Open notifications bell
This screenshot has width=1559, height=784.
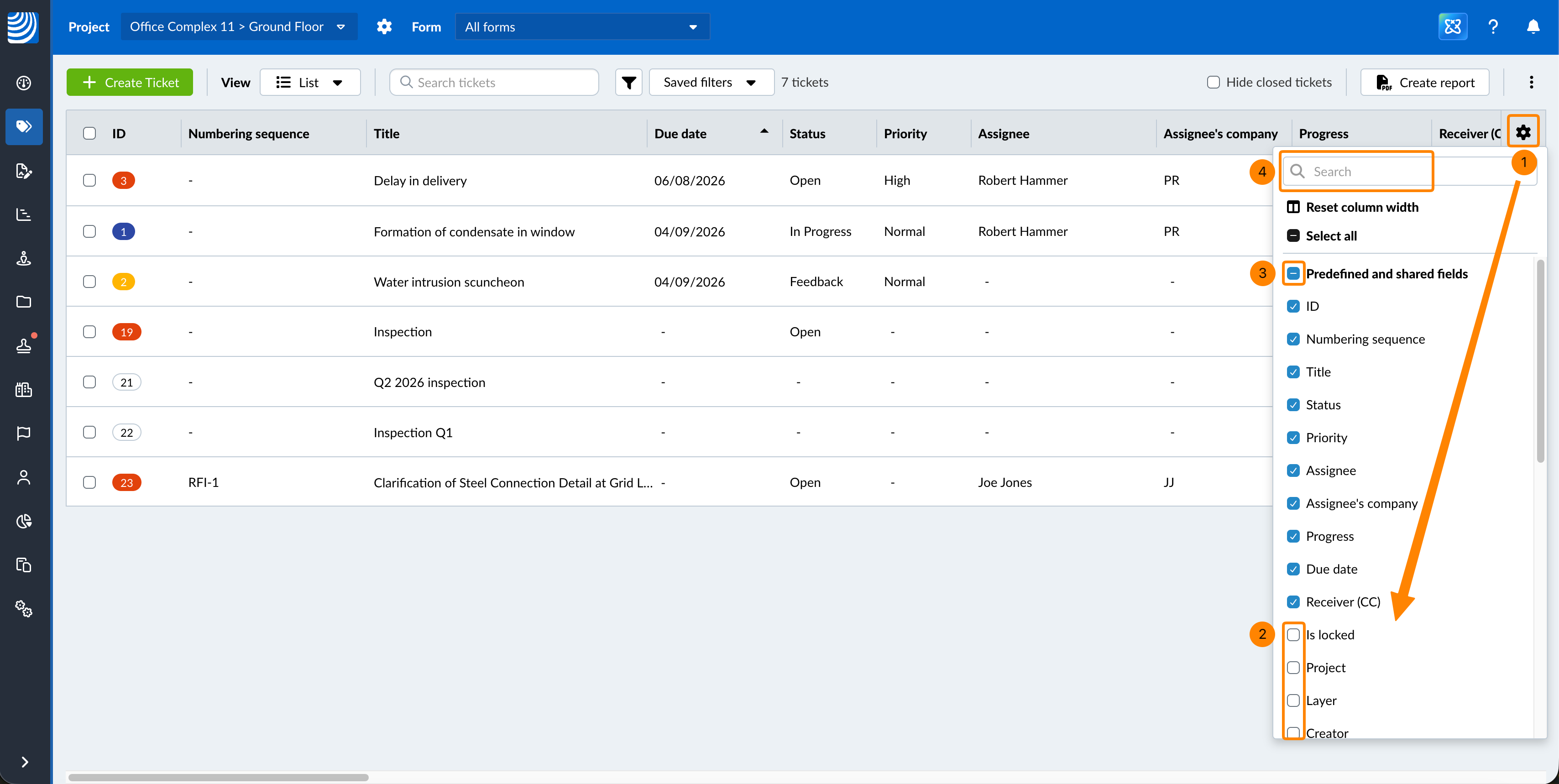tap(1533, 26)
